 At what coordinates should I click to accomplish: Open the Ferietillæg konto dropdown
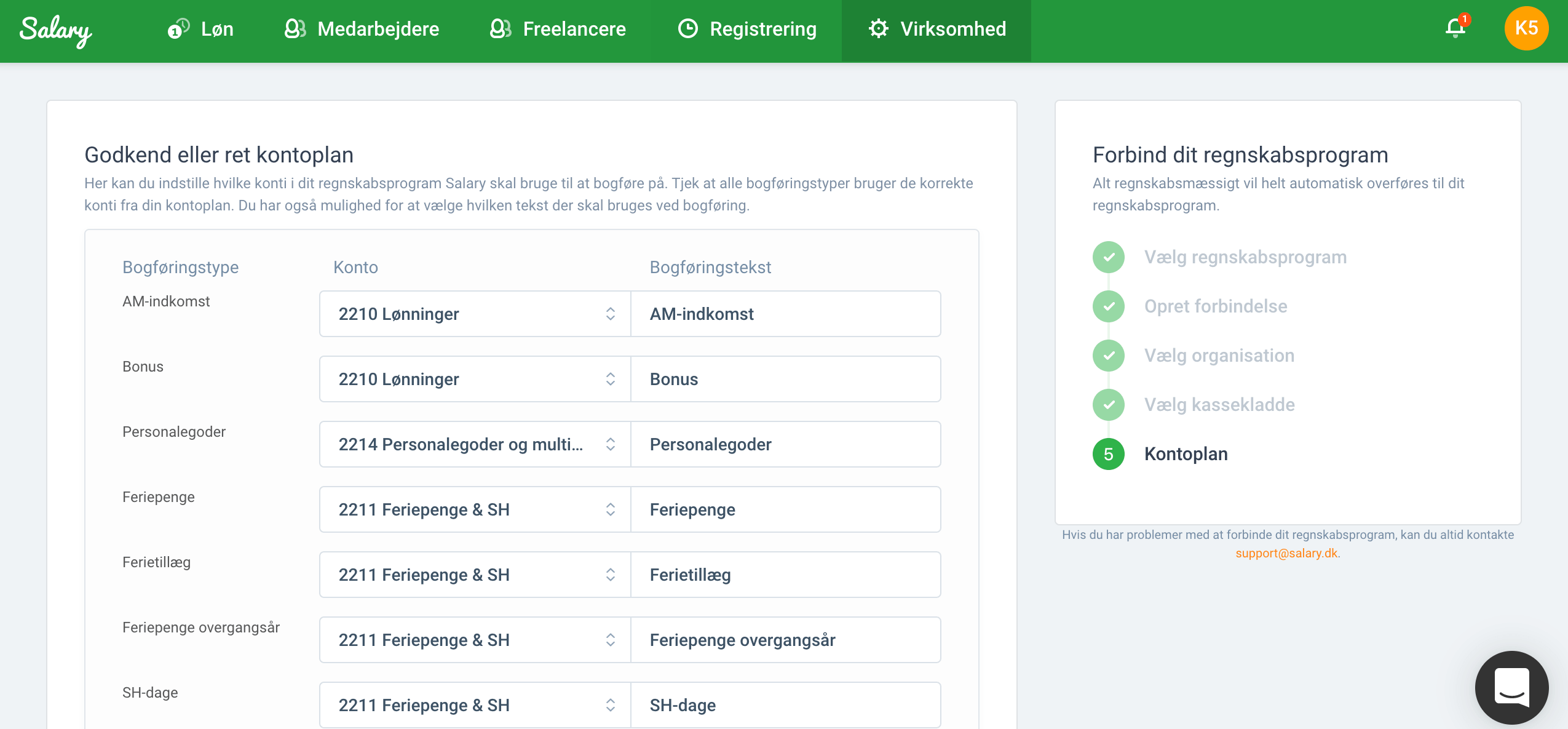[x=609, y=574]
